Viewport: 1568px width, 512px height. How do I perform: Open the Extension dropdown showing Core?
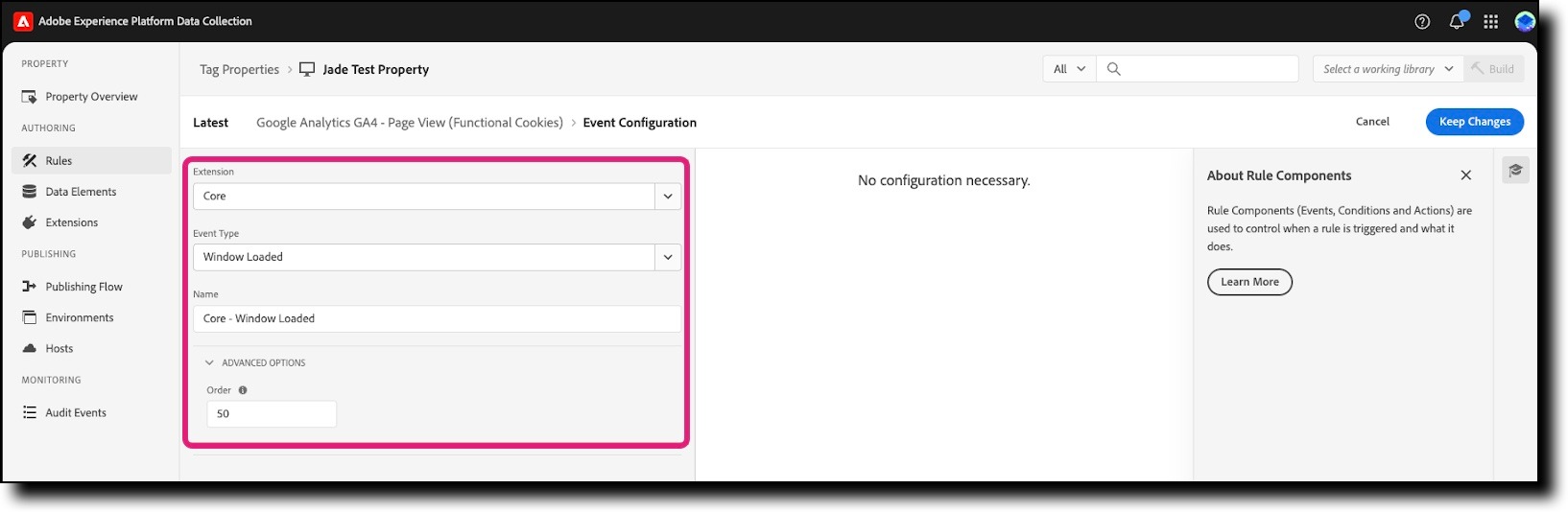tap(438, 196)
